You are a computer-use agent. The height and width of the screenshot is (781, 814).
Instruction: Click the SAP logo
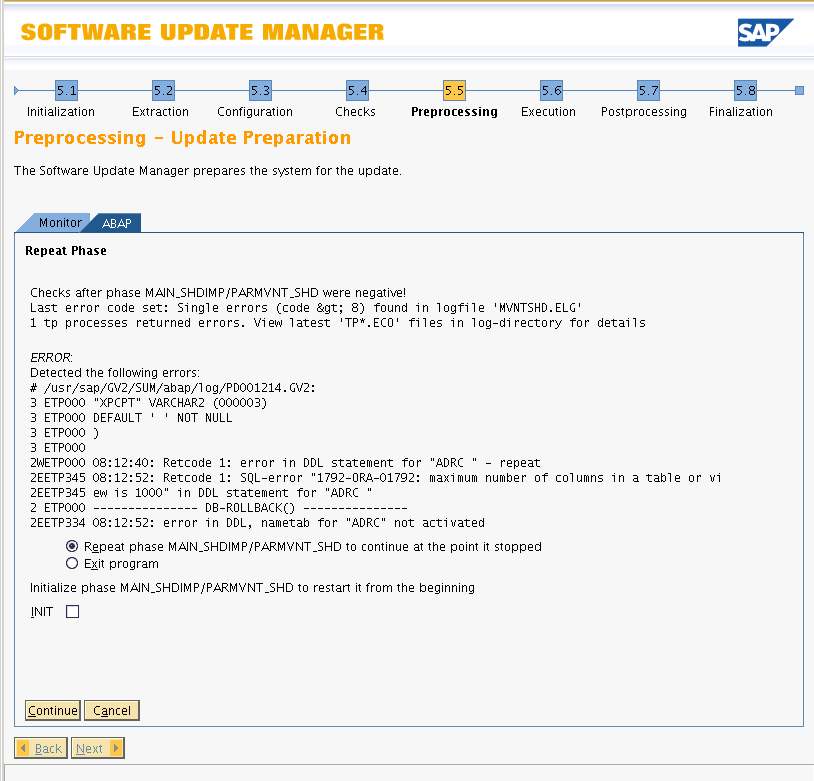click(x=765, y=33)
